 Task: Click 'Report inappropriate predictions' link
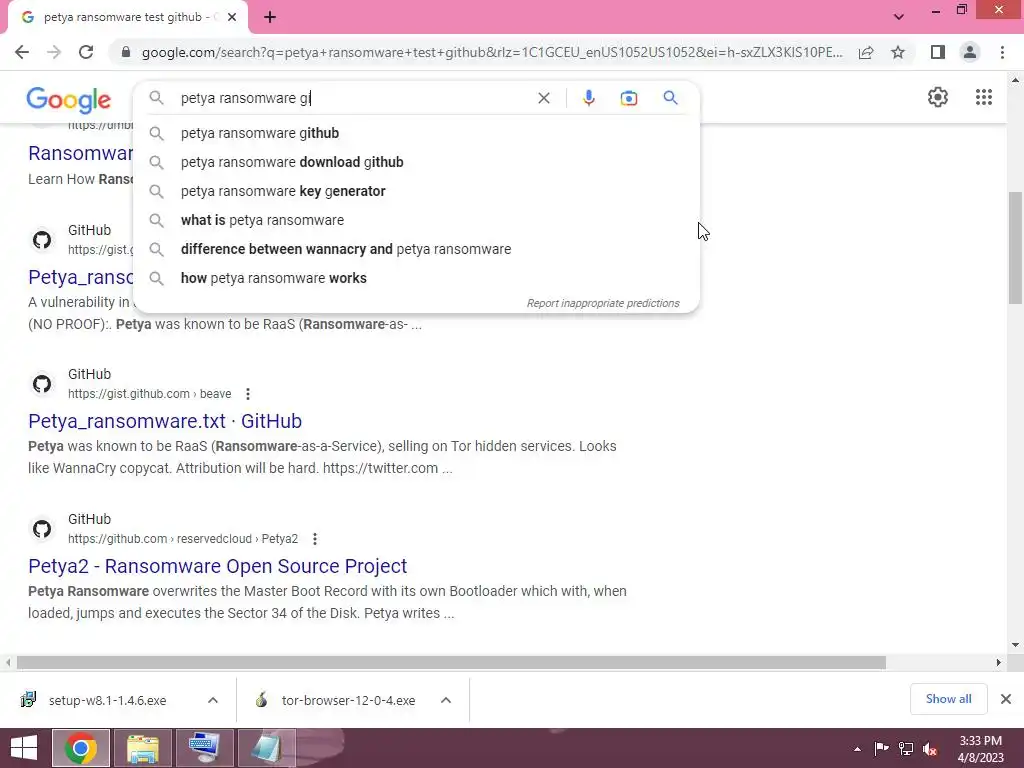[603, 304]
